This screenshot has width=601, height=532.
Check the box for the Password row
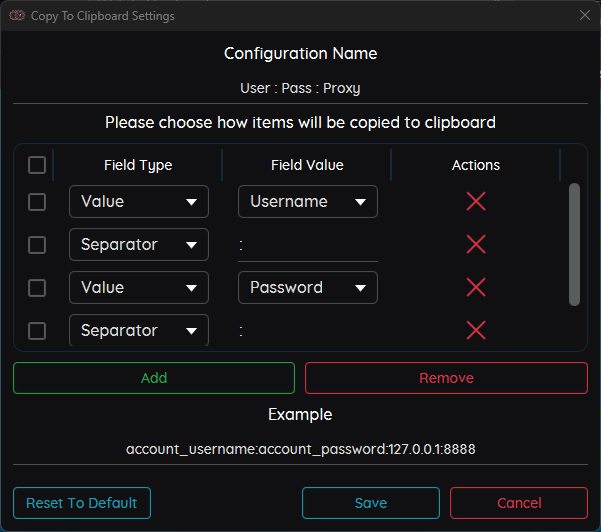click(37, 288)
